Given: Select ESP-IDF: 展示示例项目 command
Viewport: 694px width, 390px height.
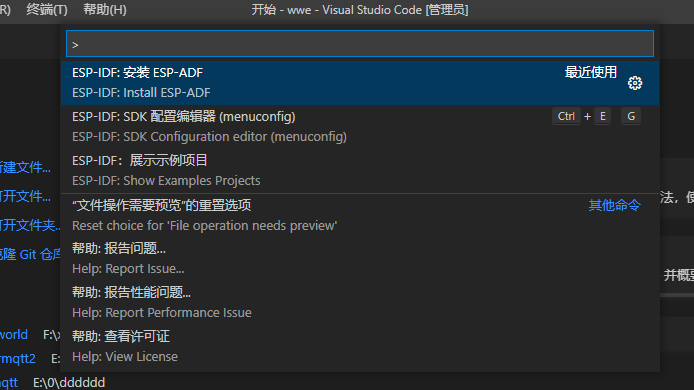Looking at the screenshot, I should point(360,170).
